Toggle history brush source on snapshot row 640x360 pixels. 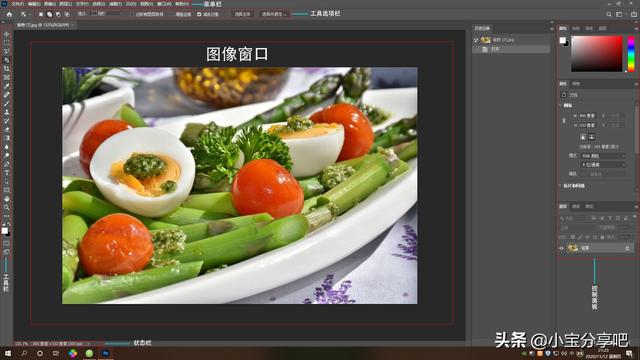[x=476, y=40]
